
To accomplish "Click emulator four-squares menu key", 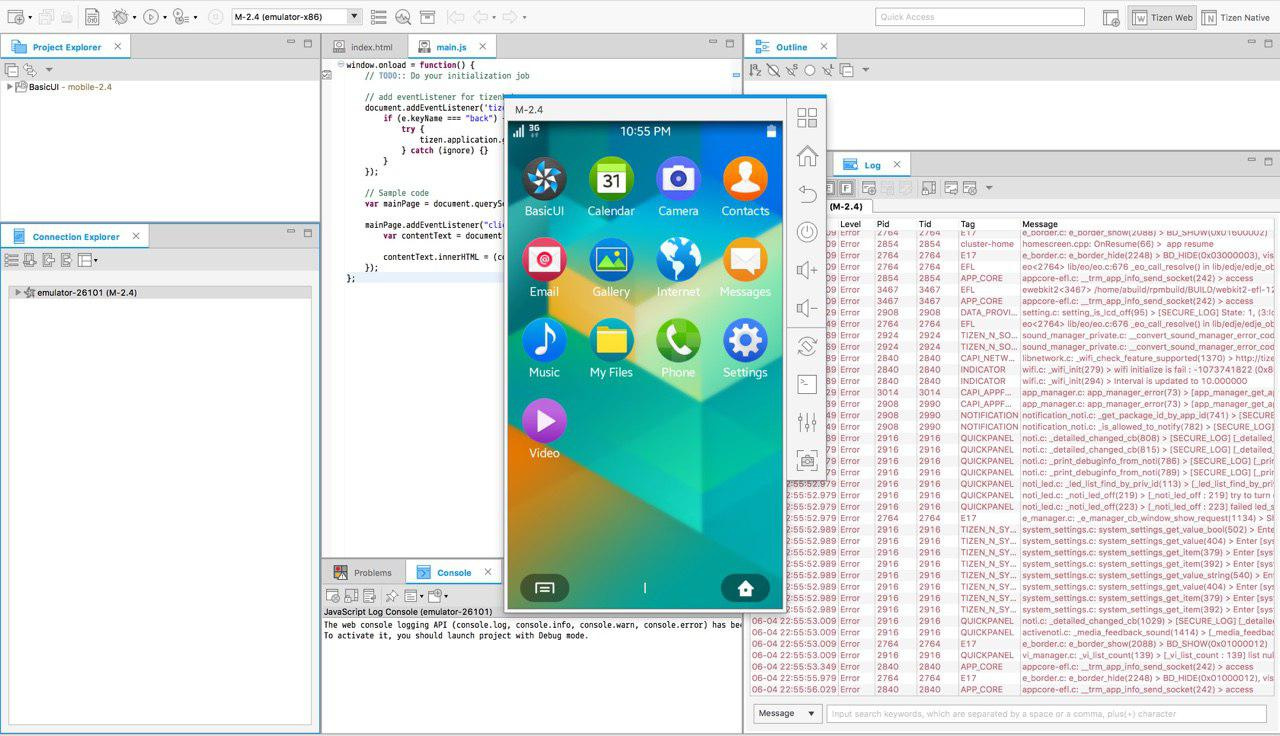I will pos(807,118).
